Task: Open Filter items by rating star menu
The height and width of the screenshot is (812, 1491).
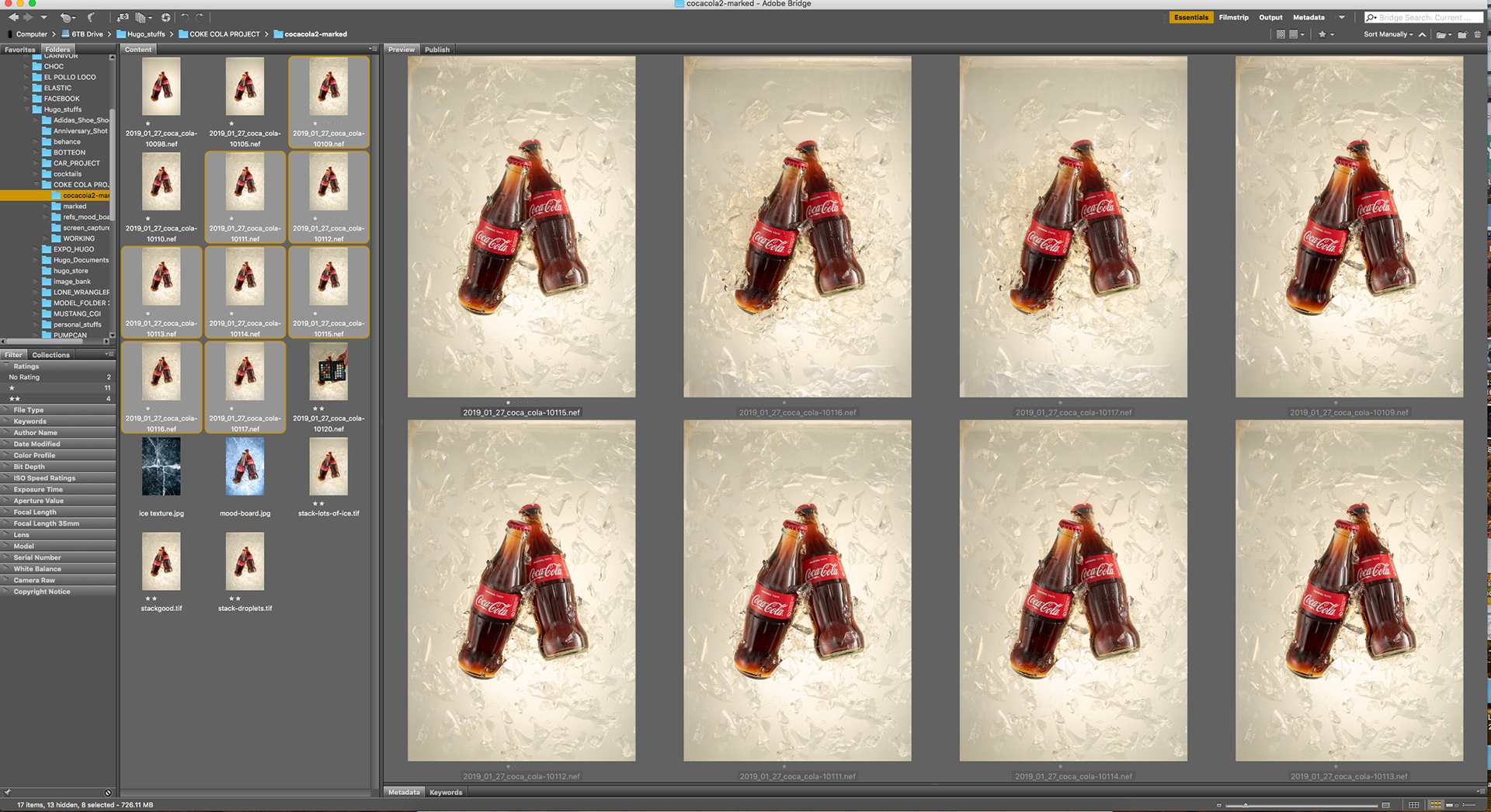Action: [1326, 34]
